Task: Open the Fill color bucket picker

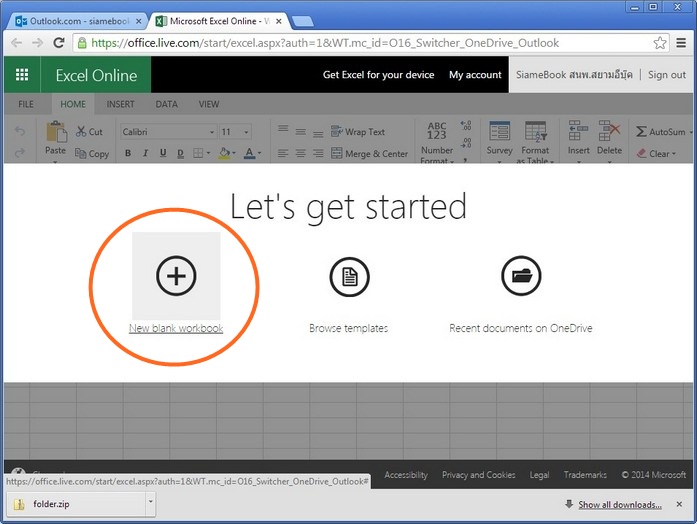Action: (x=227, y=153)
